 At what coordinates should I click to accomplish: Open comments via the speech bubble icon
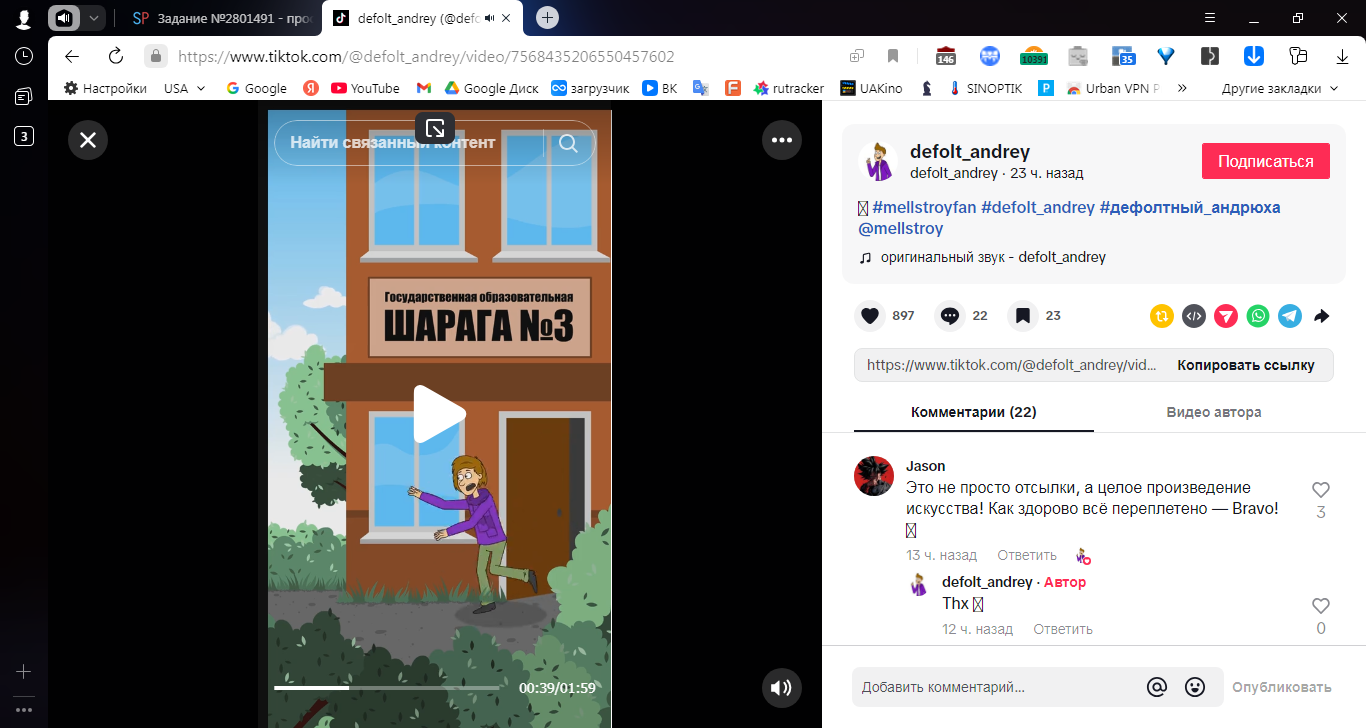click(x=950, y=316)
